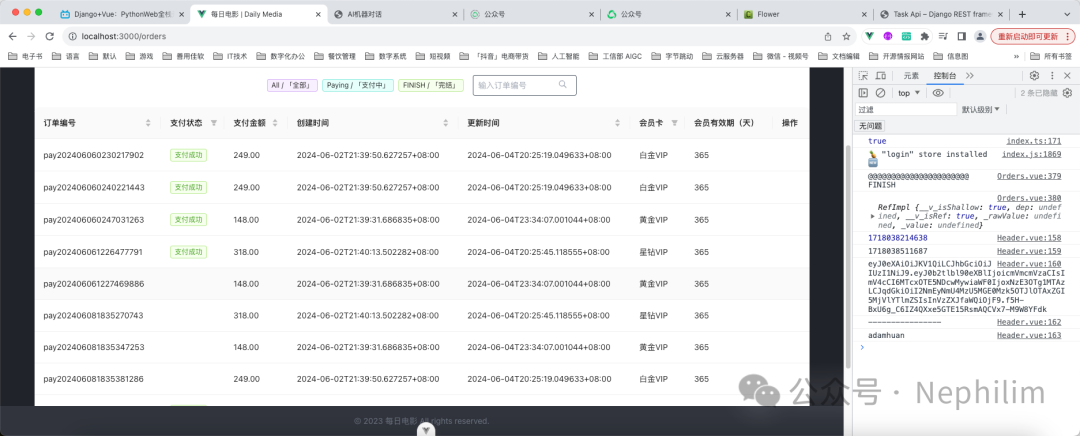Open the Chrome profile avatar

978,36
